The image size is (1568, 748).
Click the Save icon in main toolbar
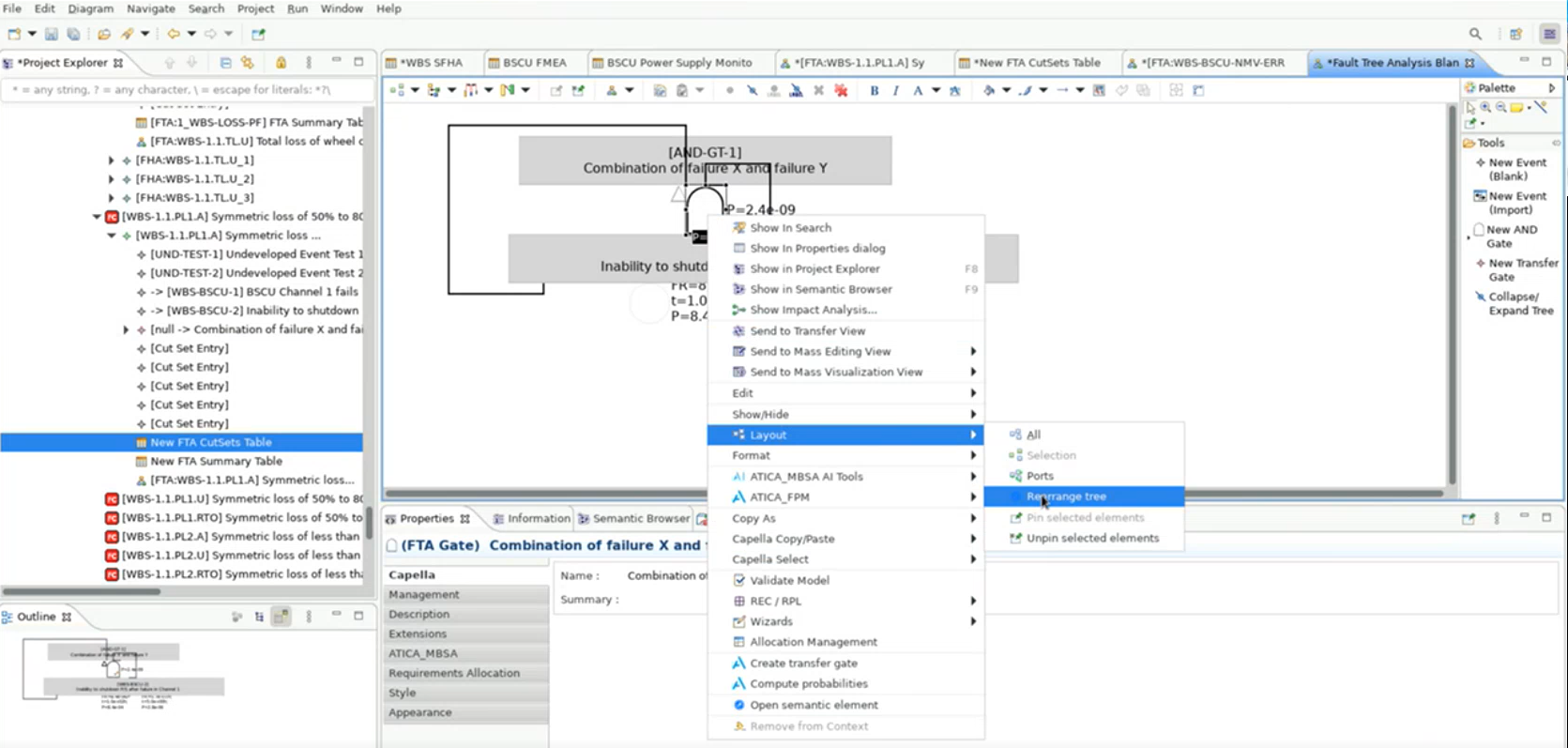pyautogui.click(x=51, y=34)
